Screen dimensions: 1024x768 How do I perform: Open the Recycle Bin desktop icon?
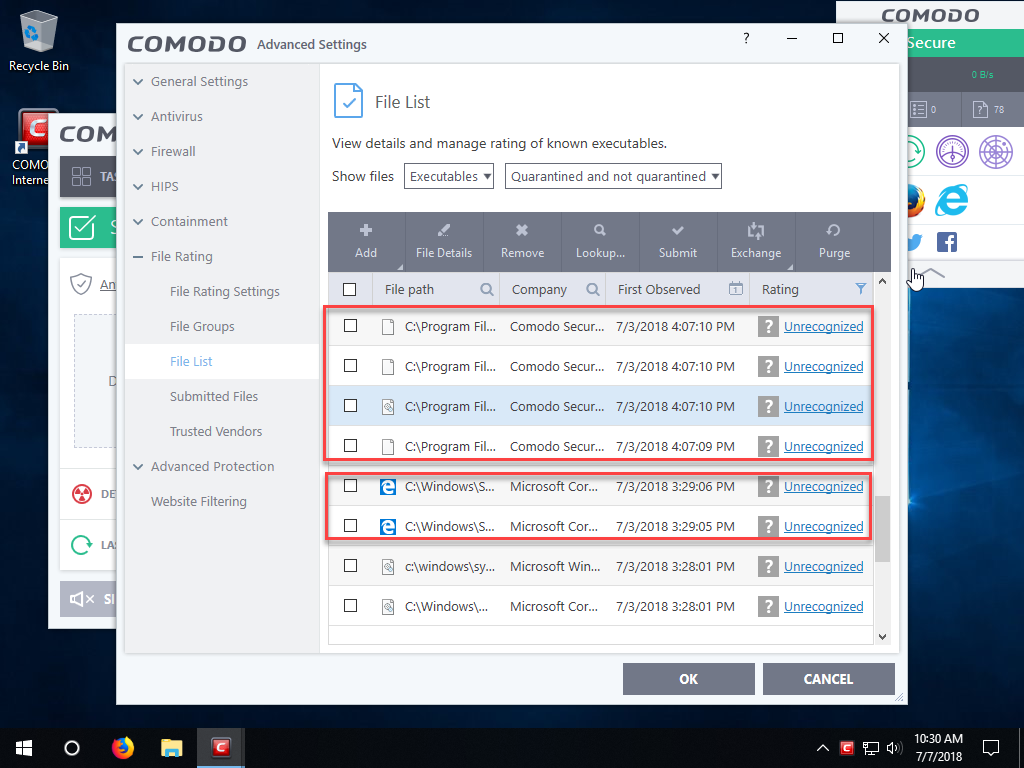(39, 40)
